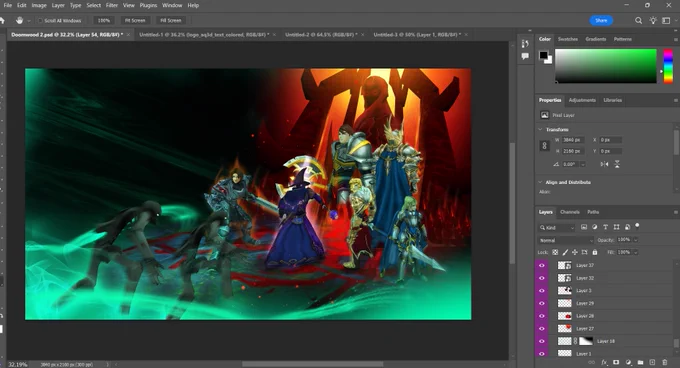The height and width of the screenshot is (368, 680).
Task: Open the Color panel options menu
Action: click(676, 39)
